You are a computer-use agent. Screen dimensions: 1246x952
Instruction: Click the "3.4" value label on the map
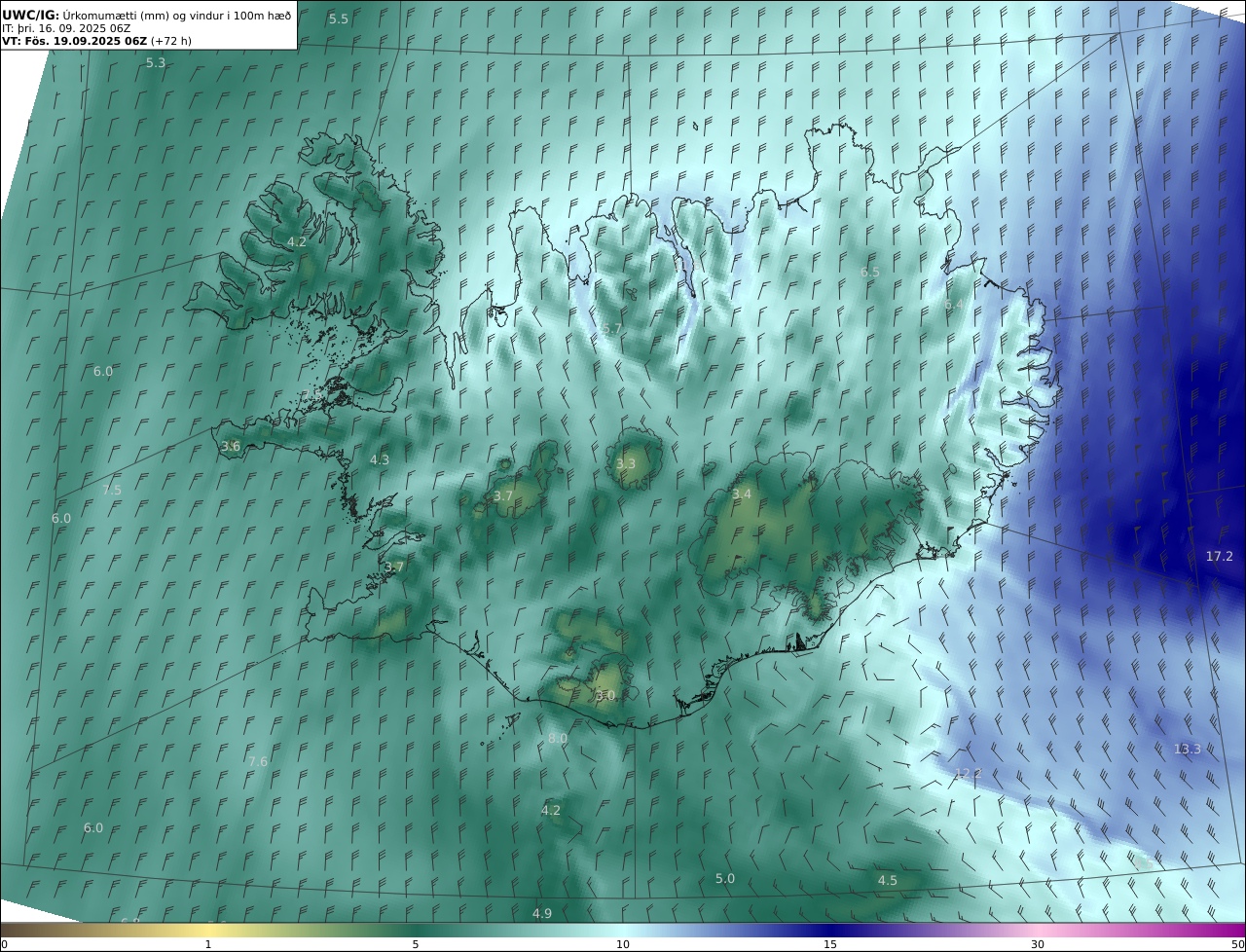(742, 494)
